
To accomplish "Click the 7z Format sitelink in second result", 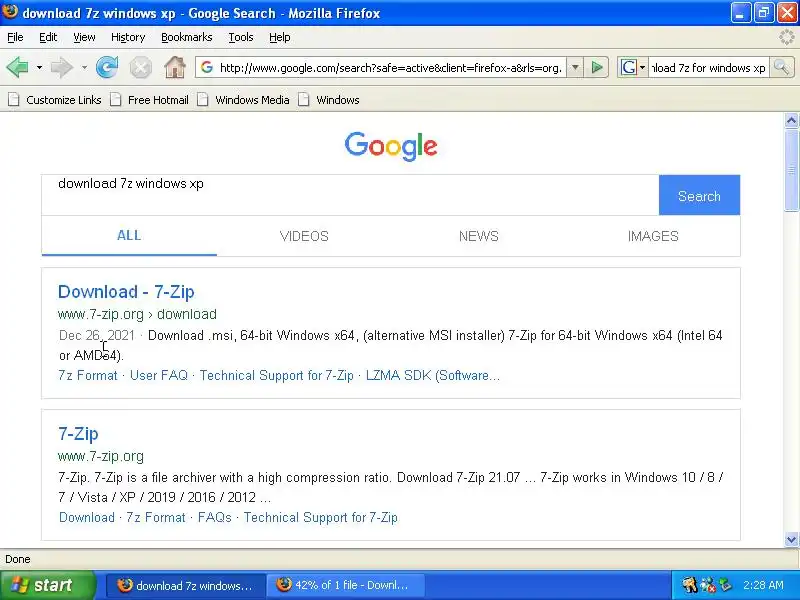I will click(x=156, y=517).
